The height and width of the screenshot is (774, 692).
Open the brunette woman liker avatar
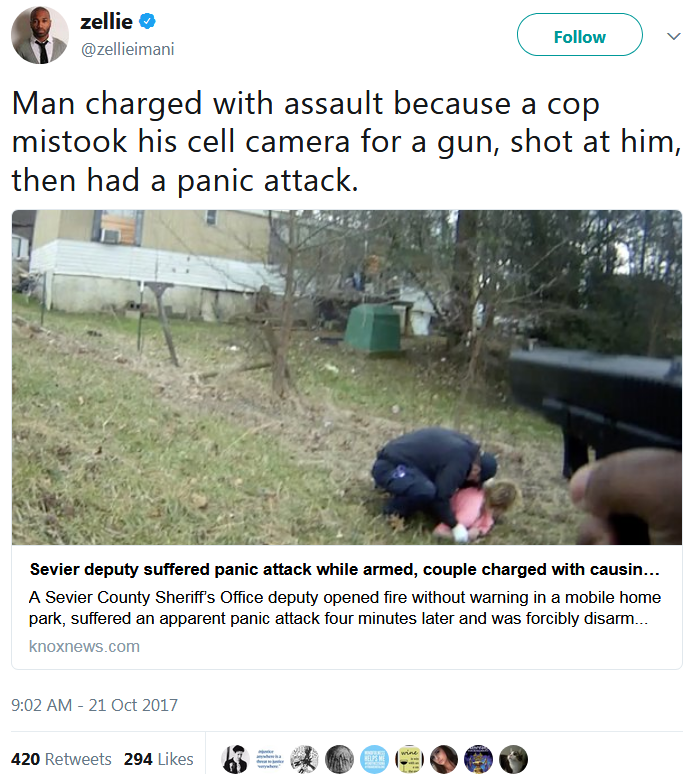point(444,759)
